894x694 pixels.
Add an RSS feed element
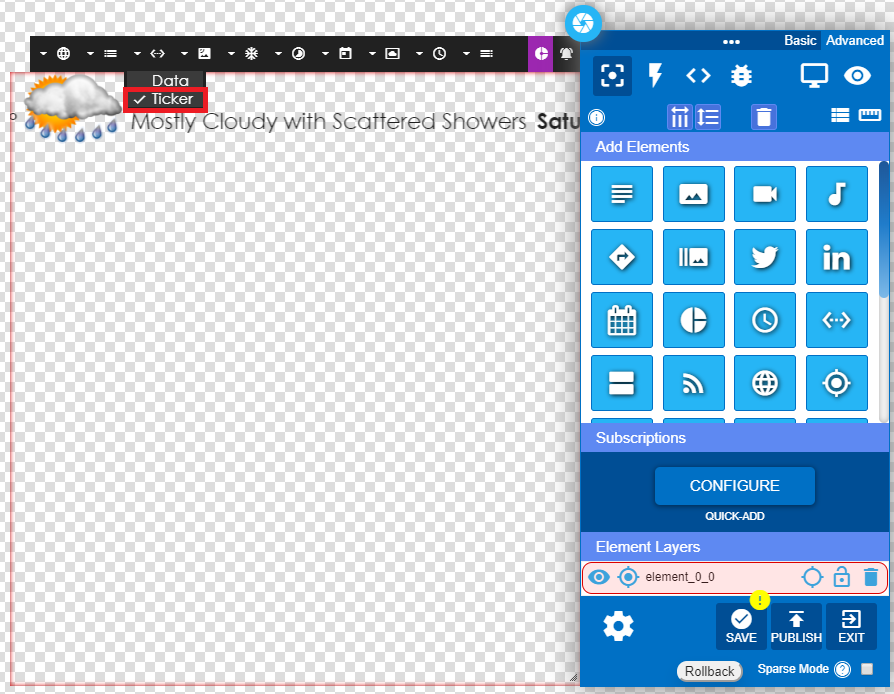point(693,383)
